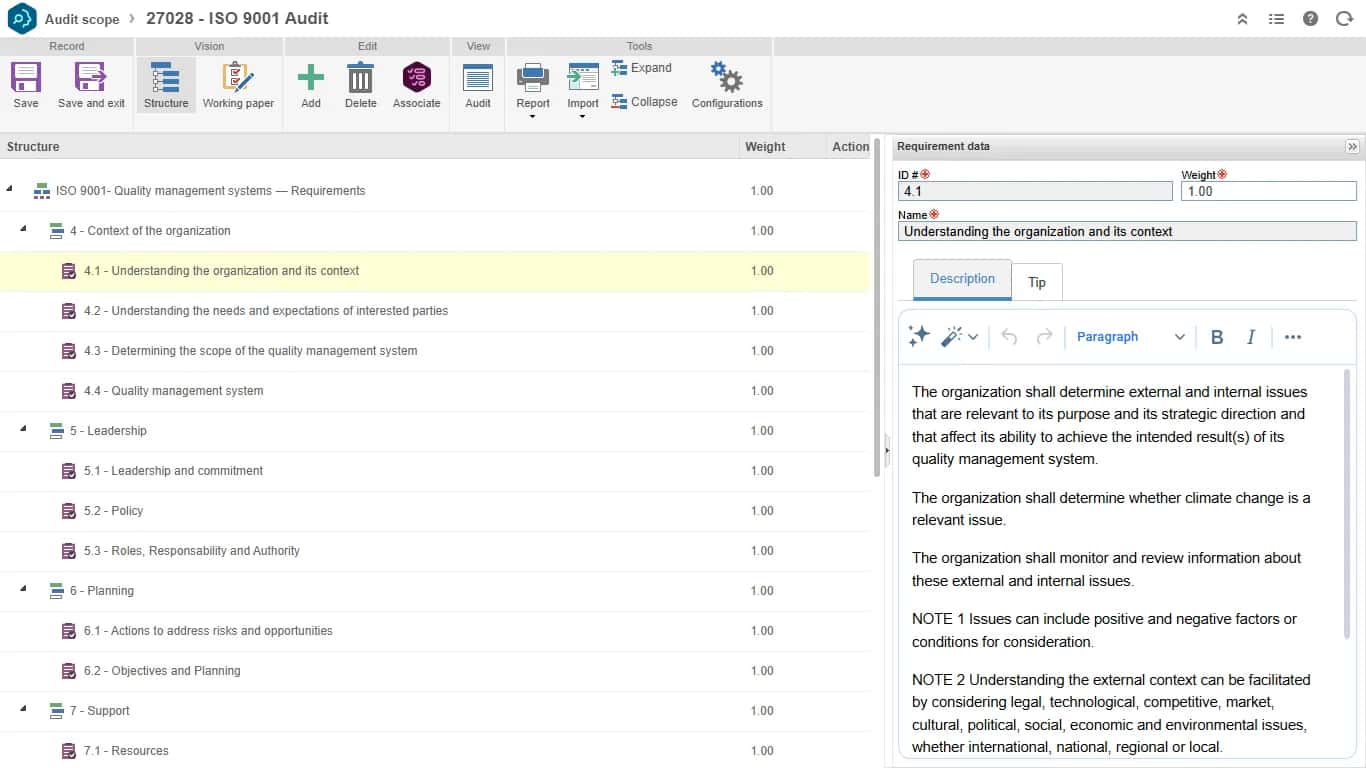Click the AI sparkle icon in editor
The height and width of the screenshot is (768, 1366).
tap(919, 337)
